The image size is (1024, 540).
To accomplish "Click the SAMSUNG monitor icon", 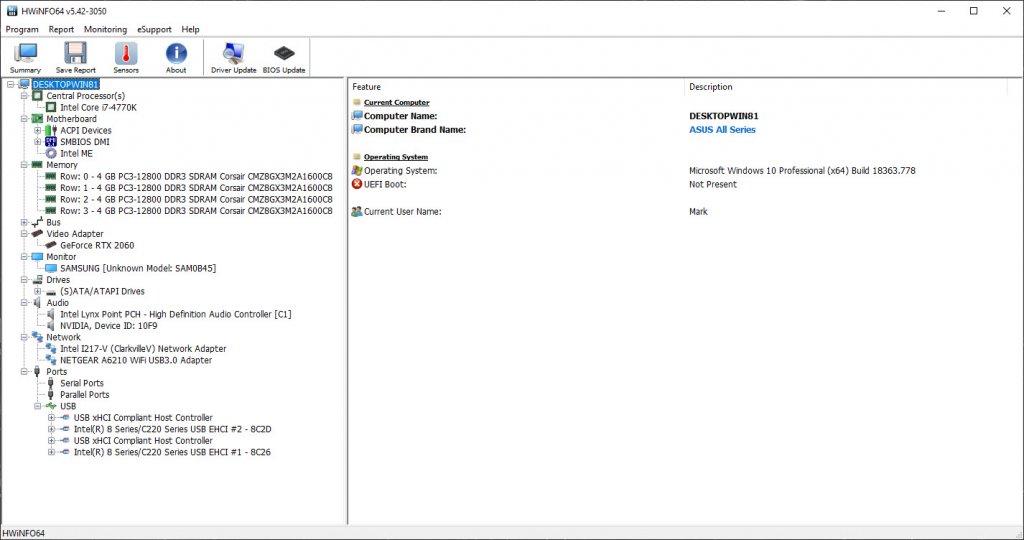I will coord(51,268).
